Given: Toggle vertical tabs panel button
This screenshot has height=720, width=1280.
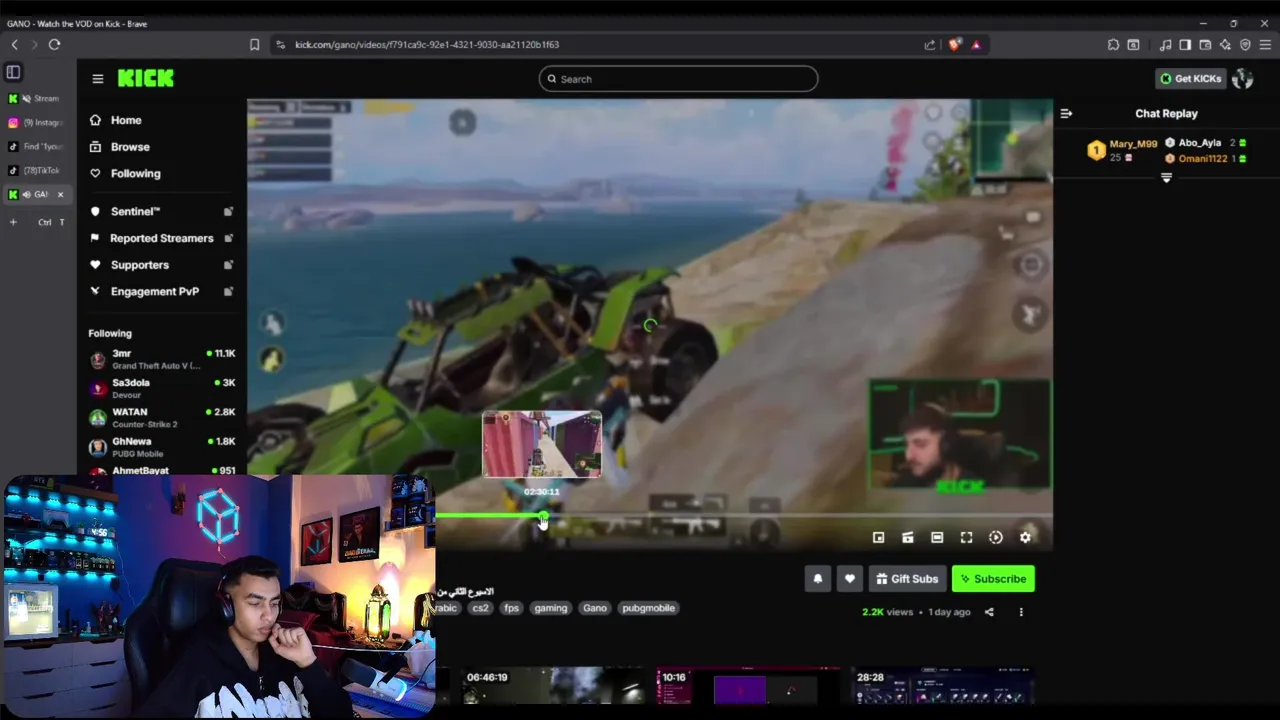Looking at the screenshot, I should [x=13, y=72].
